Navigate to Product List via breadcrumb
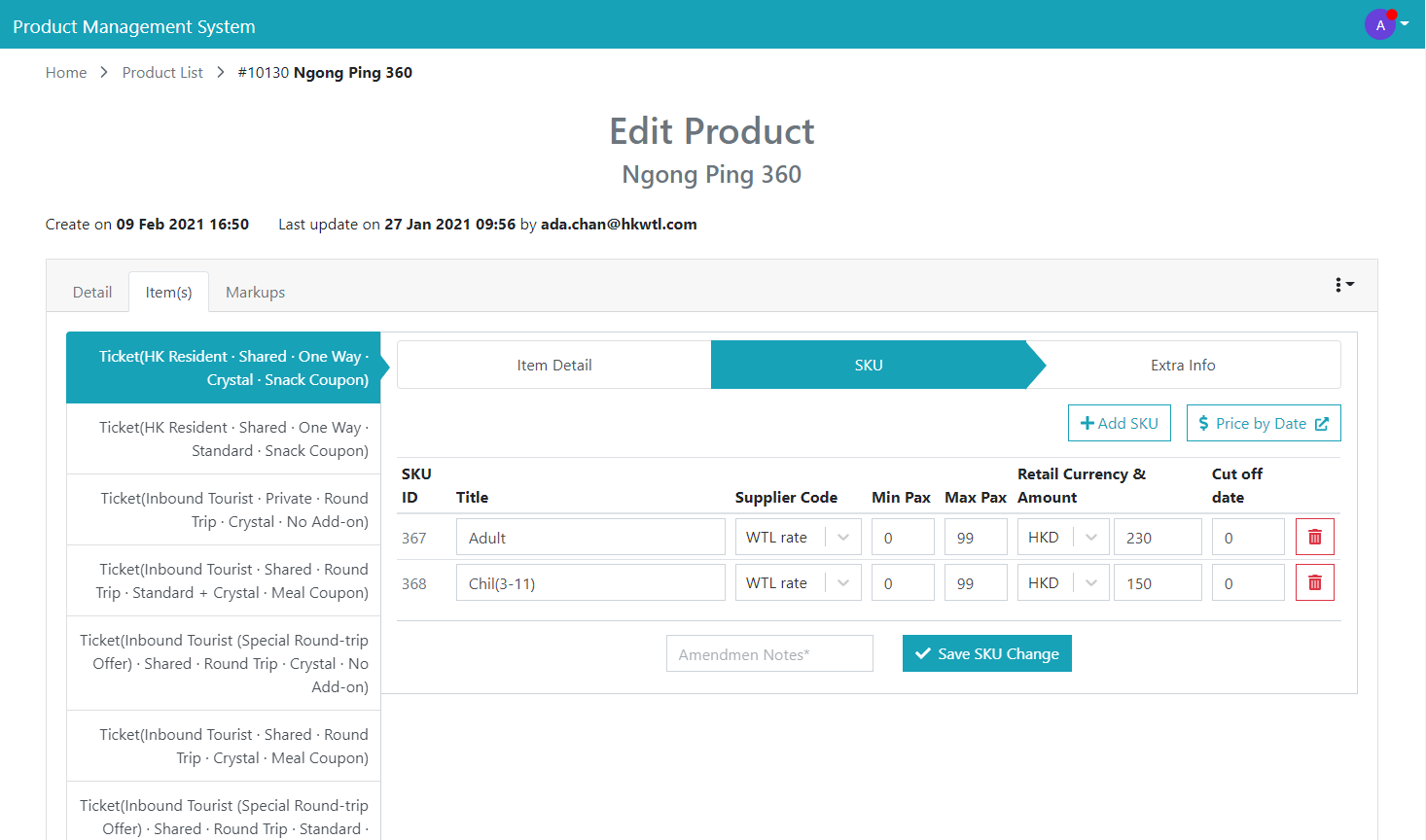The image size is (1426, 840). pos(161,72)
